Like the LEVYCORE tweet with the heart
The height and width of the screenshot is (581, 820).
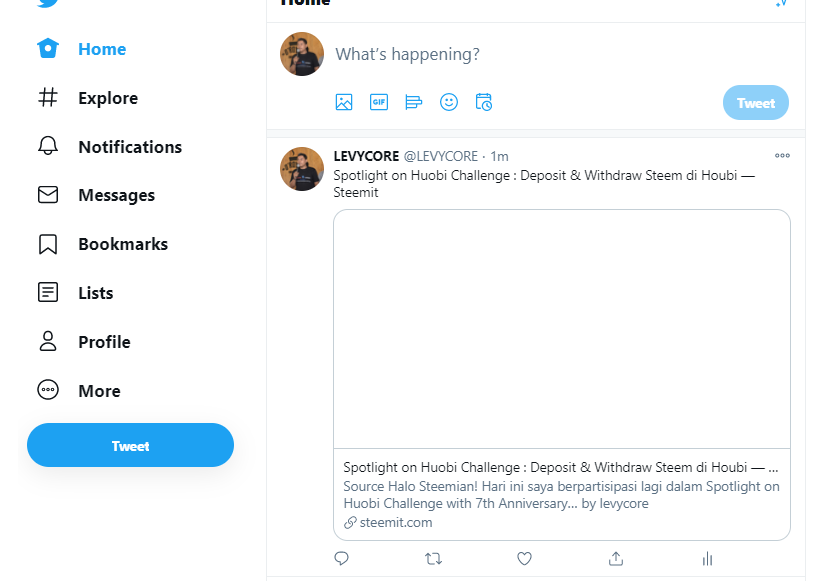[525, 559]
